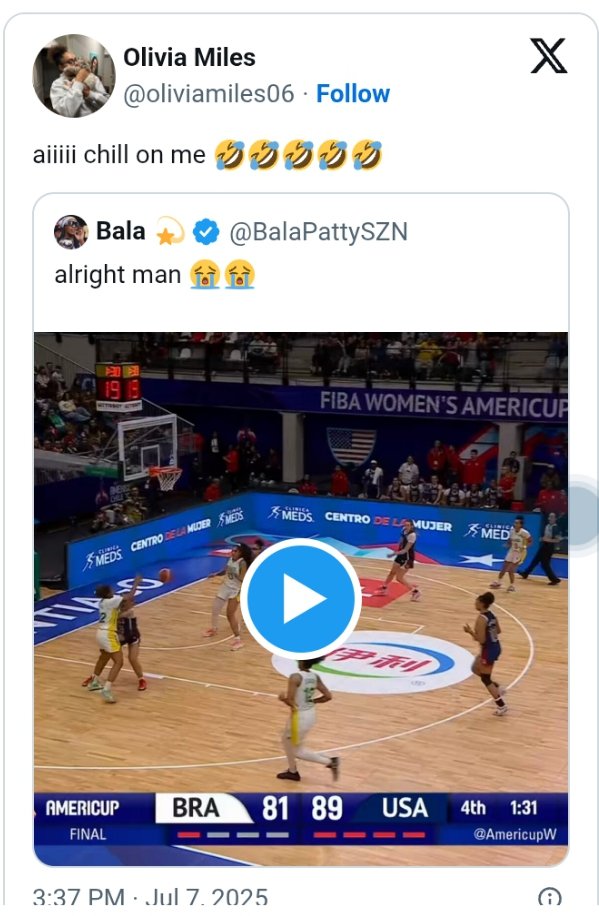Open the @BalaPattySZN handle

tap(318, 232)
